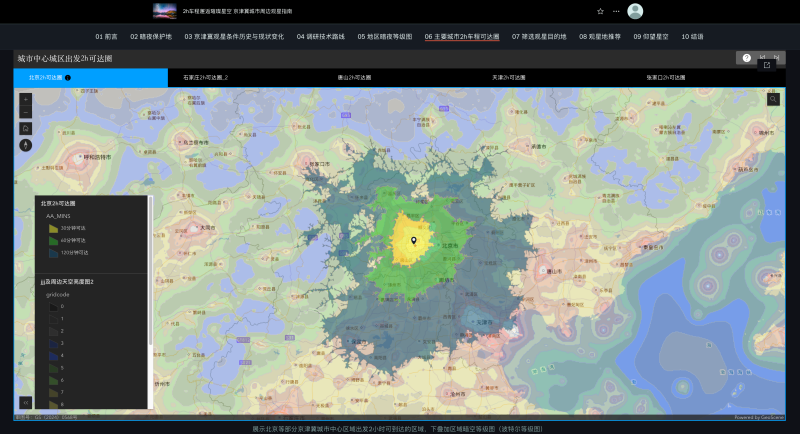Image resolution: width=800 pixels, height=434 pixels.
Task: Click the story cover thumbnail in header
Action: click(165, 11)
